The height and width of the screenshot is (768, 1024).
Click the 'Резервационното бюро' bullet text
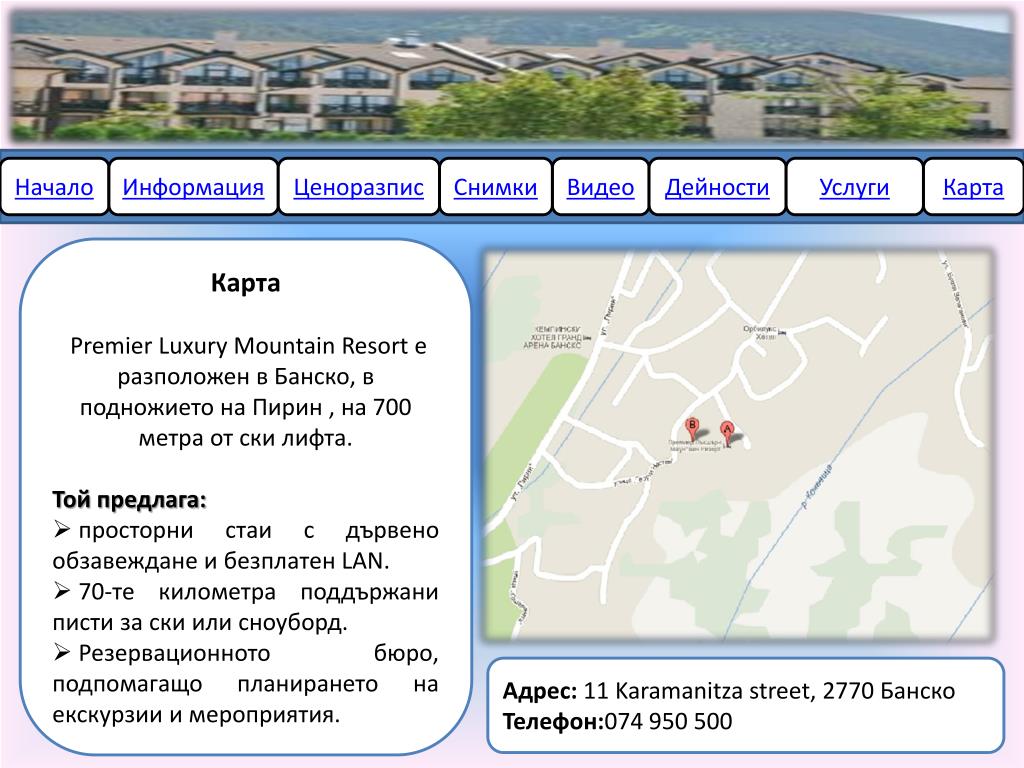[x=245, y=684]
